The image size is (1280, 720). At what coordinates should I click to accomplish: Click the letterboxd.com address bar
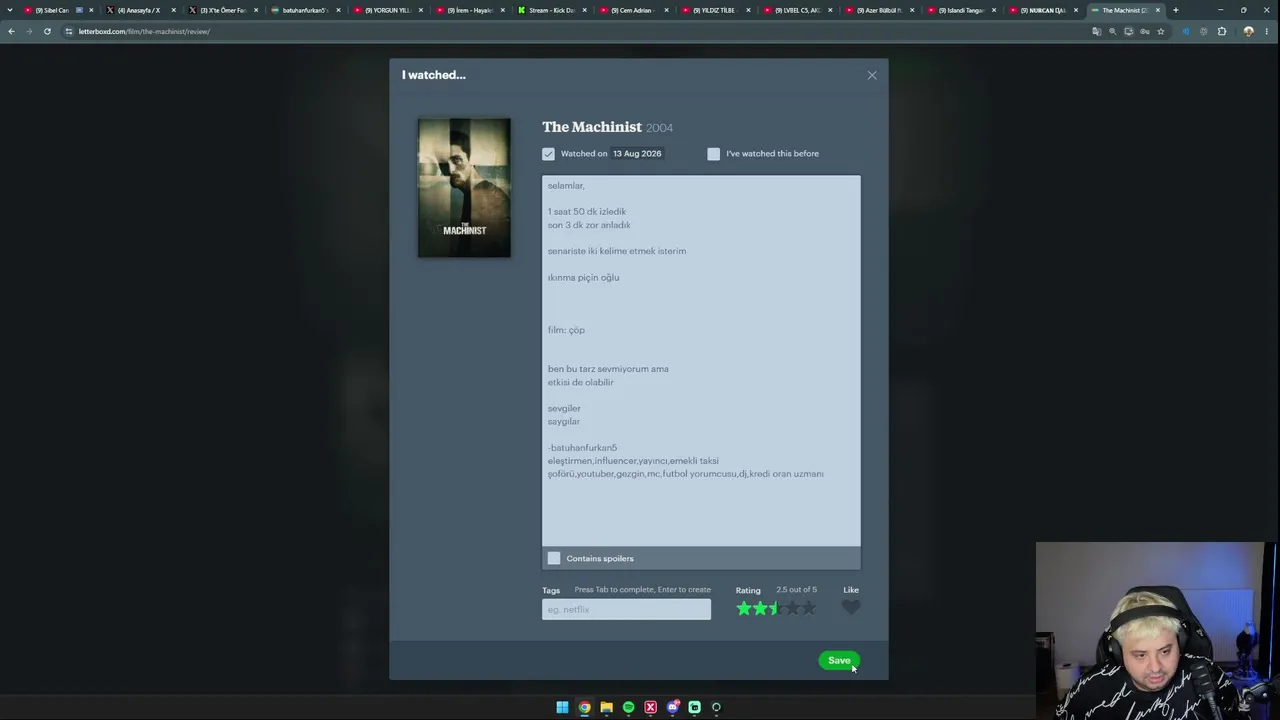(580, 31)
